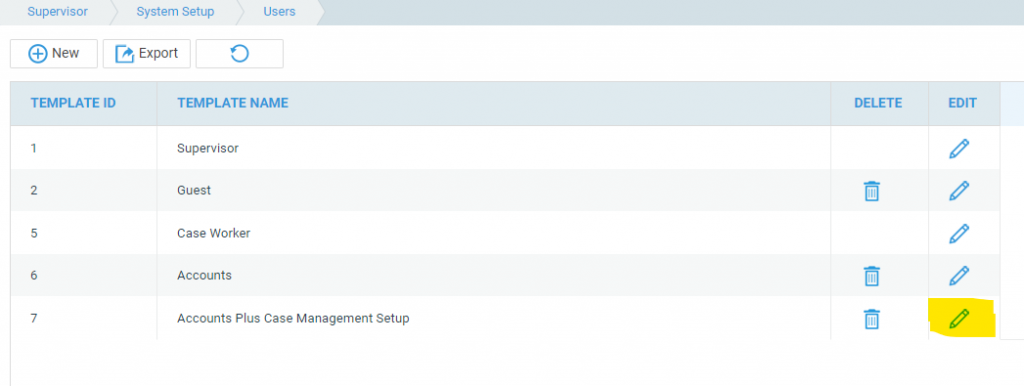This screenshot has height=386, width=1024.
Task: Select the Case Worker row name
Action: click(x=214, y=233)
